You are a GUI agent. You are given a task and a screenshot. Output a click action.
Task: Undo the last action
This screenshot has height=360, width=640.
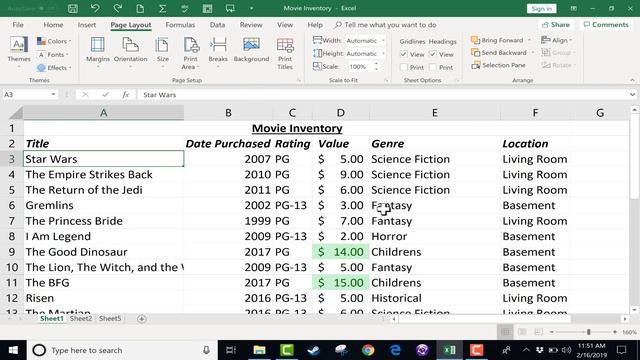[95, 8]
